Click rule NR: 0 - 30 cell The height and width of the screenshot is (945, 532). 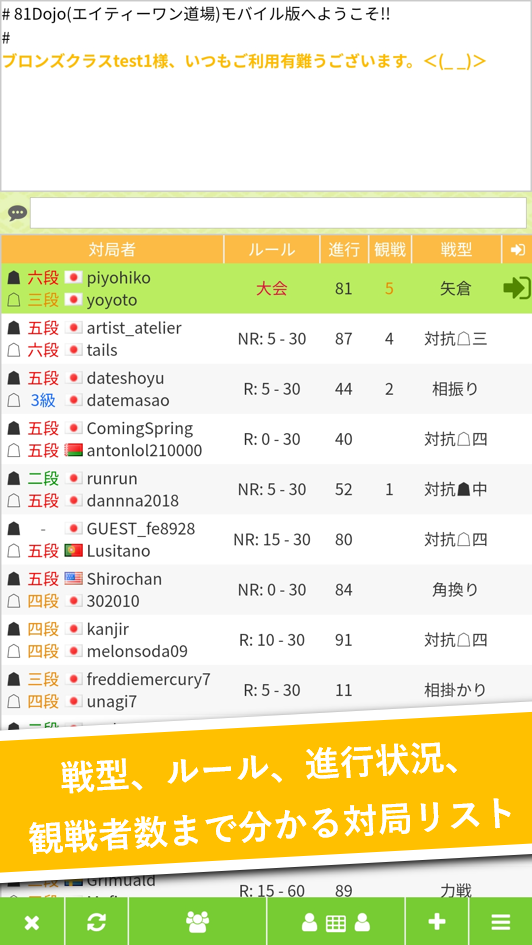pos(272,589)
